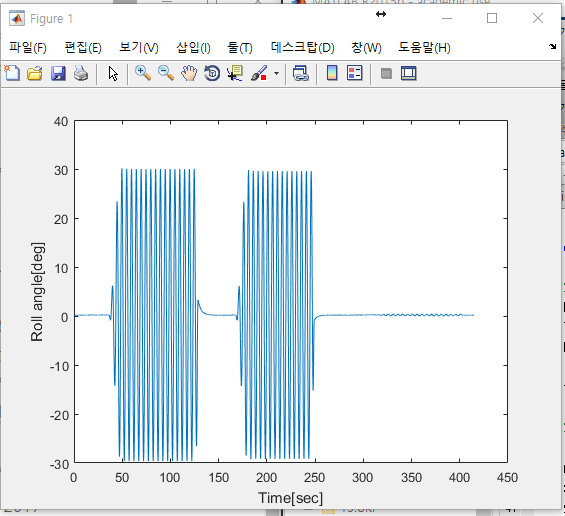Minimize the Figure 1 window

point(447,18)
